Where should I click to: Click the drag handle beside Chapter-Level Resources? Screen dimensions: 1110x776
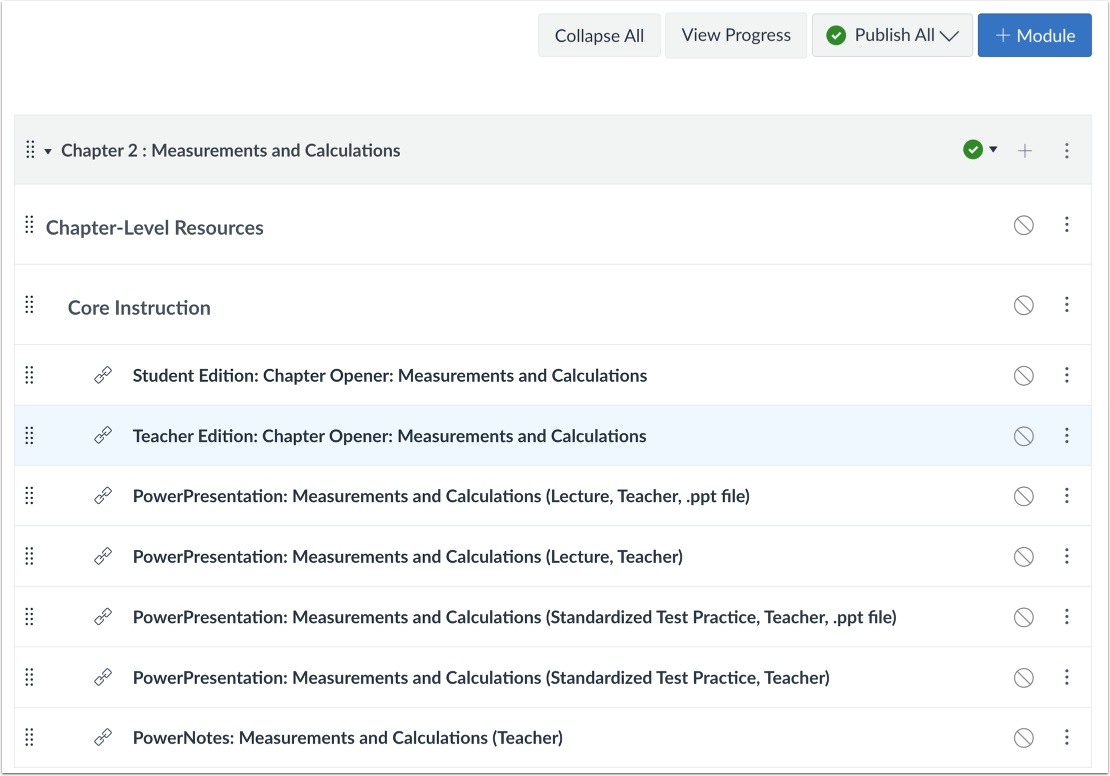pyautogui.click(x=29, y=226)
